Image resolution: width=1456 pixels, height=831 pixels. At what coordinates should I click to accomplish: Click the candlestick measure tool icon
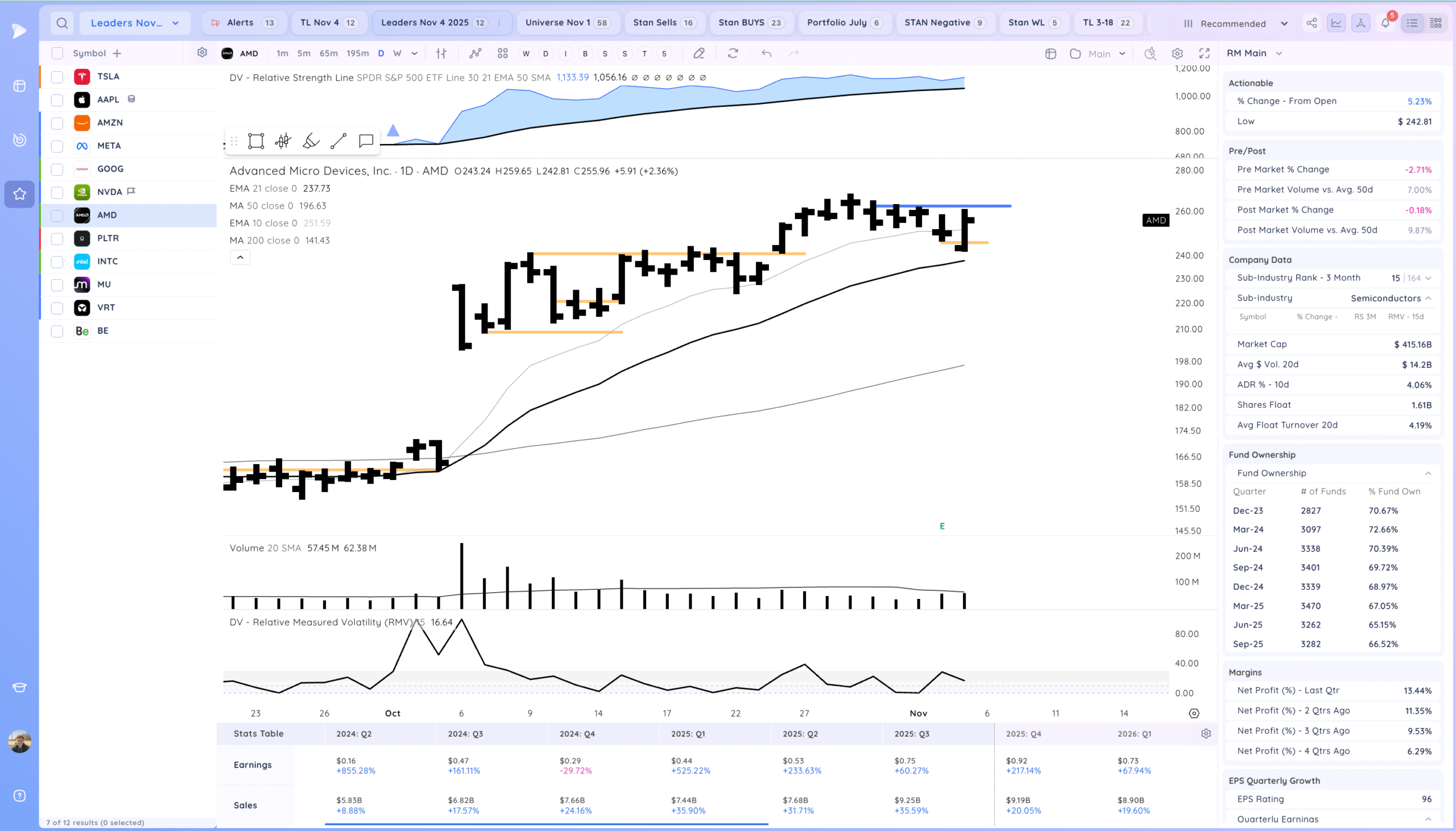[283, 141]
